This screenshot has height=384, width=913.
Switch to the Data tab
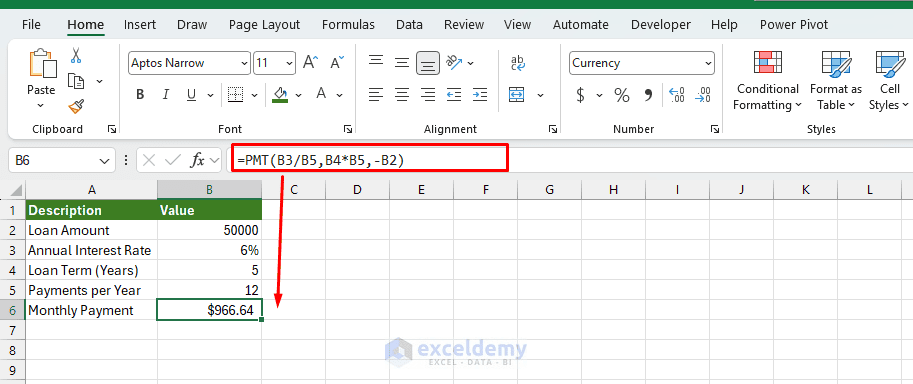[409, 24]
